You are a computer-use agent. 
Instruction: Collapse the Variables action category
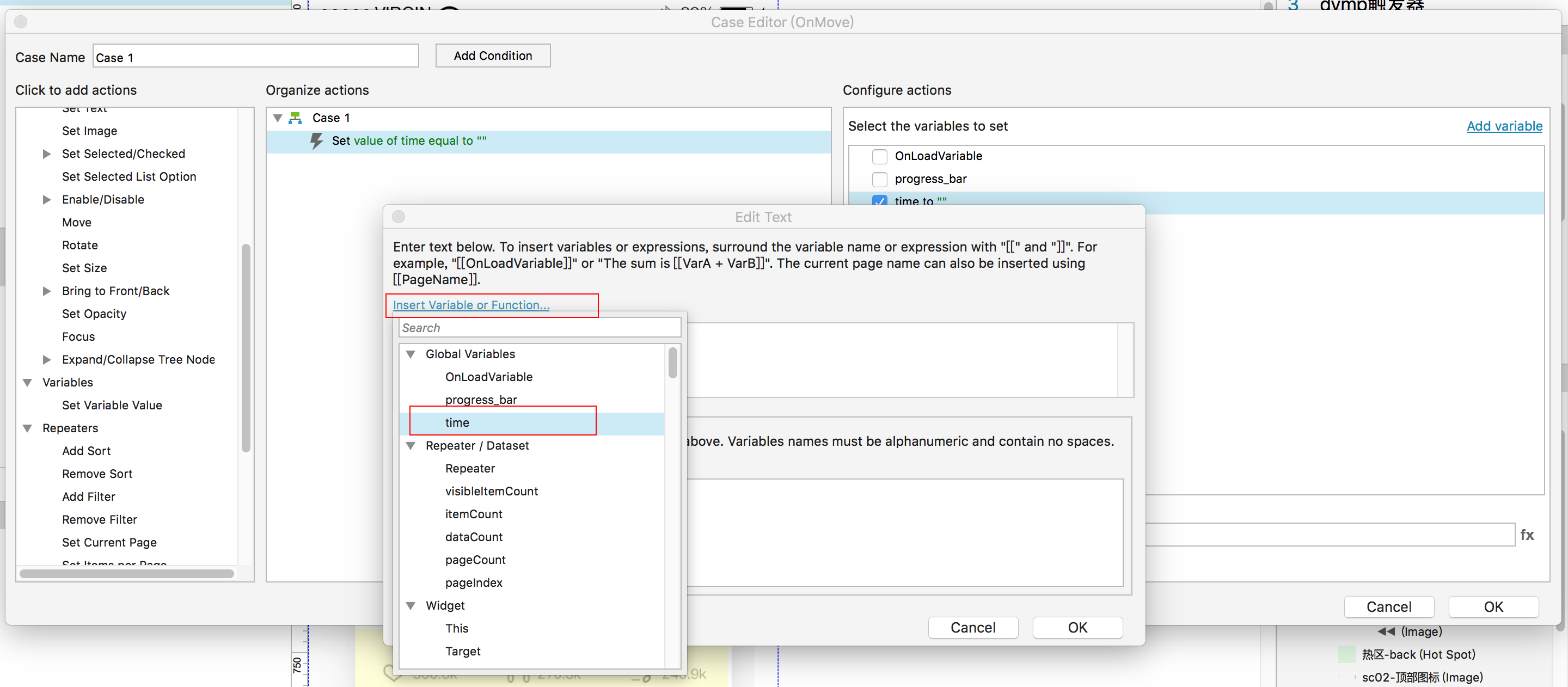point(27,382)
